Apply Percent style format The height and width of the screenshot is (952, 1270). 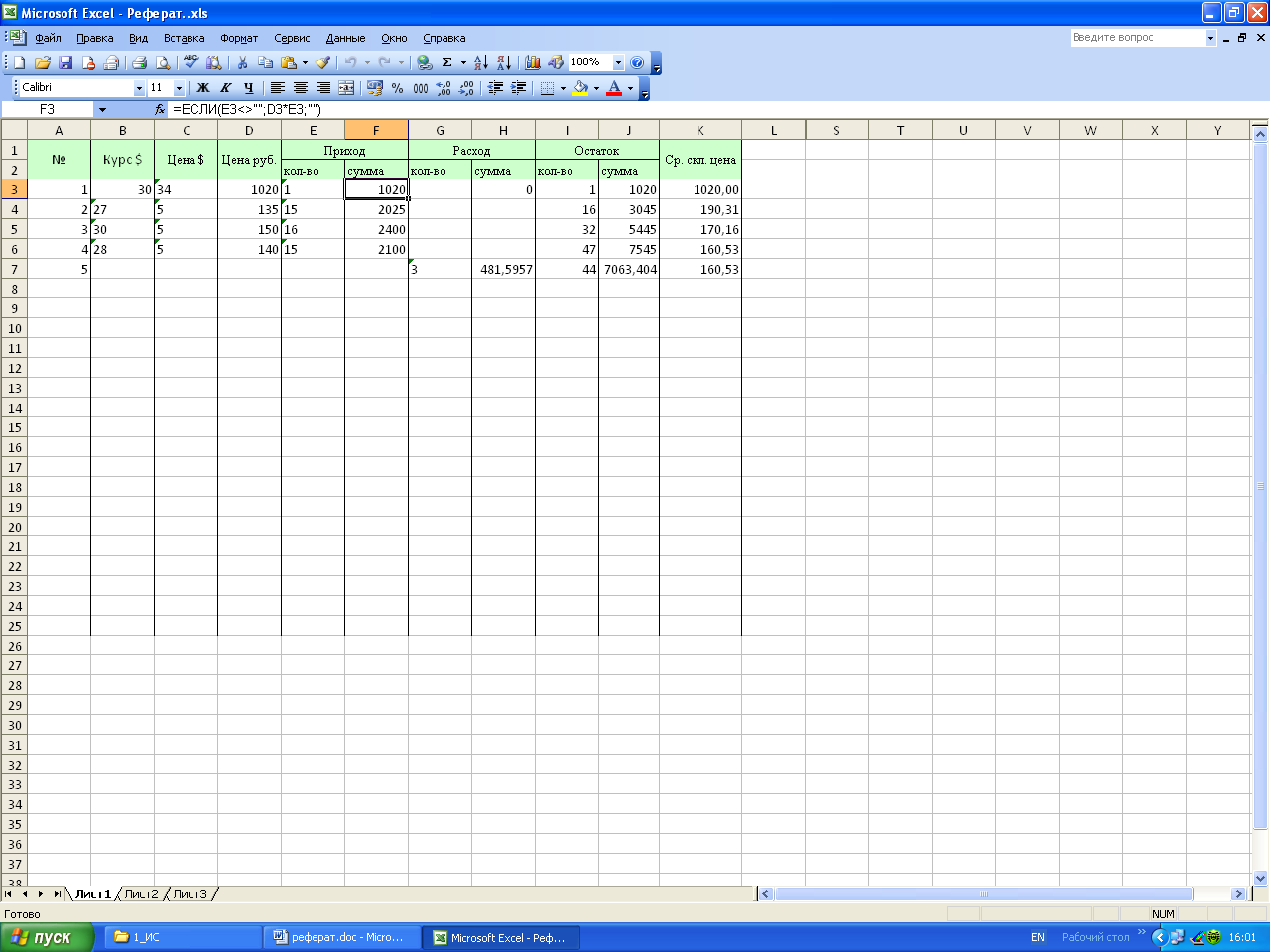[x=398, y=88]
